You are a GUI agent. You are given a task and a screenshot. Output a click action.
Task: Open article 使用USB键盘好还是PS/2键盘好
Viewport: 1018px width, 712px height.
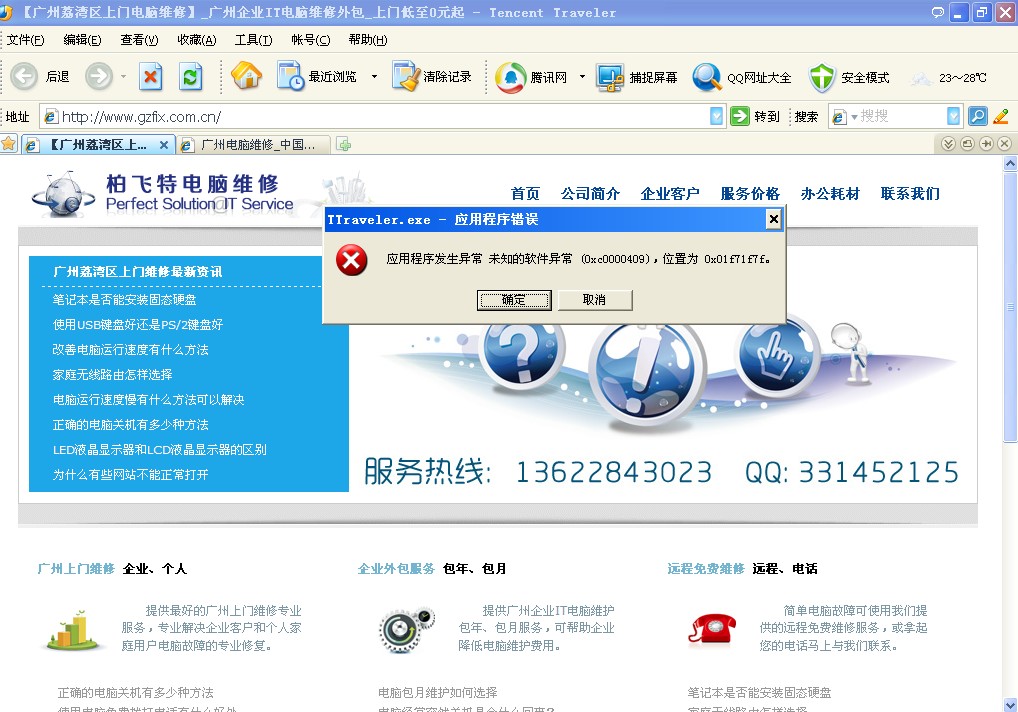pos(138,325)
